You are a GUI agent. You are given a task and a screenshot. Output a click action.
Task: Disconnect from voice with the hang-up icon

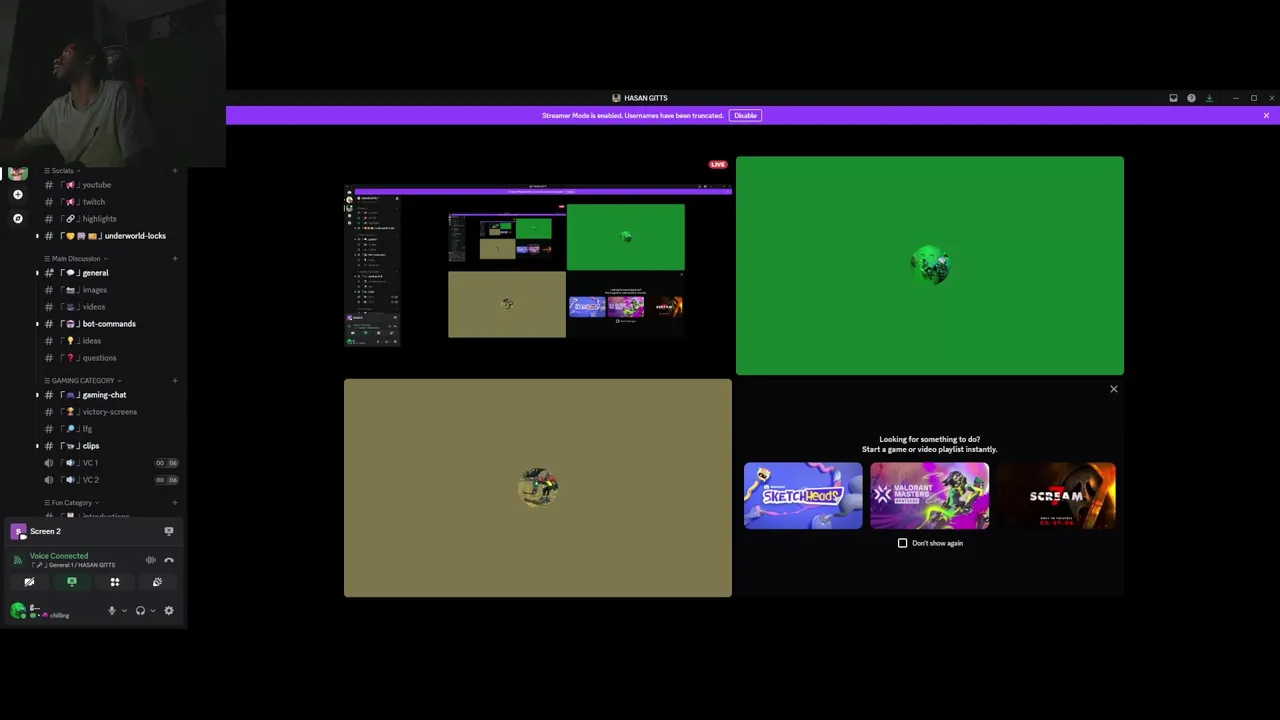(x=169, y=560)
